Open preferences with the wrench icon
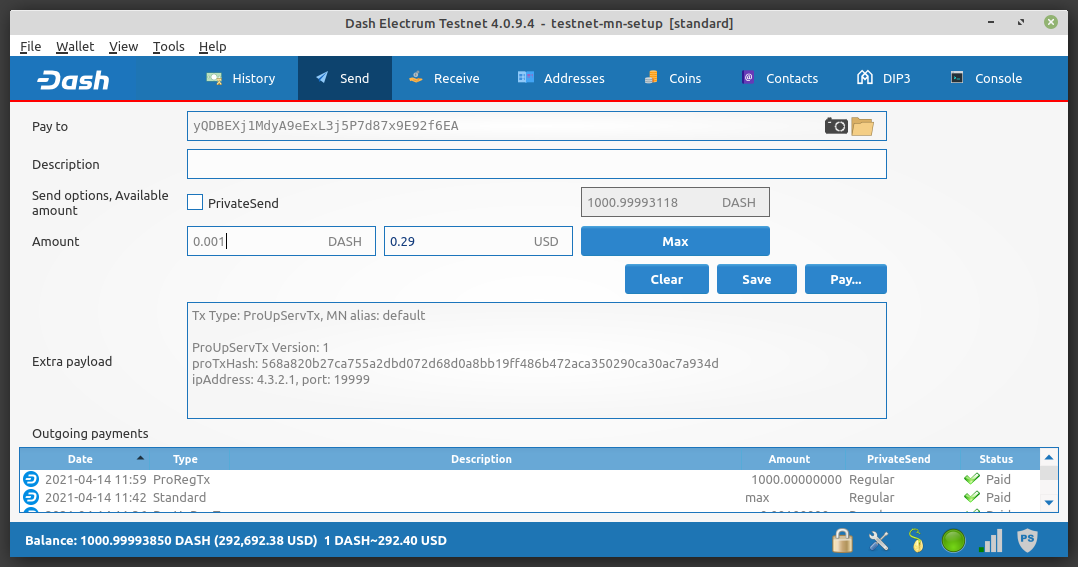This screenshot has width=1078, height=567. (879, 541)
